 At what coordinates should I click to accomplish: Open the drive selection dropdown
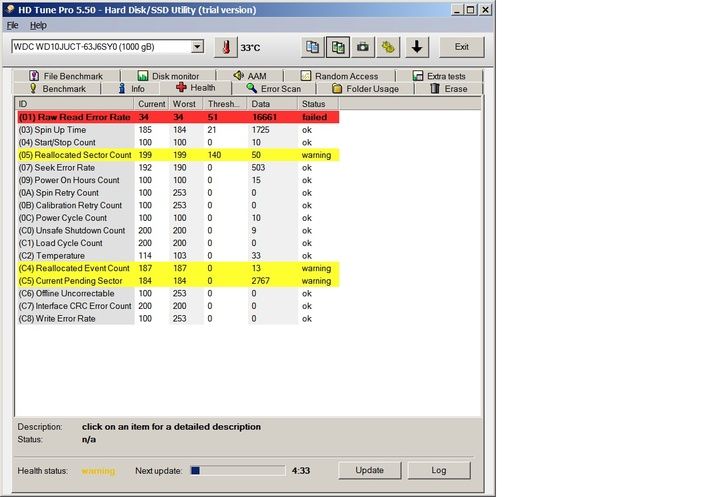(196, 47)
